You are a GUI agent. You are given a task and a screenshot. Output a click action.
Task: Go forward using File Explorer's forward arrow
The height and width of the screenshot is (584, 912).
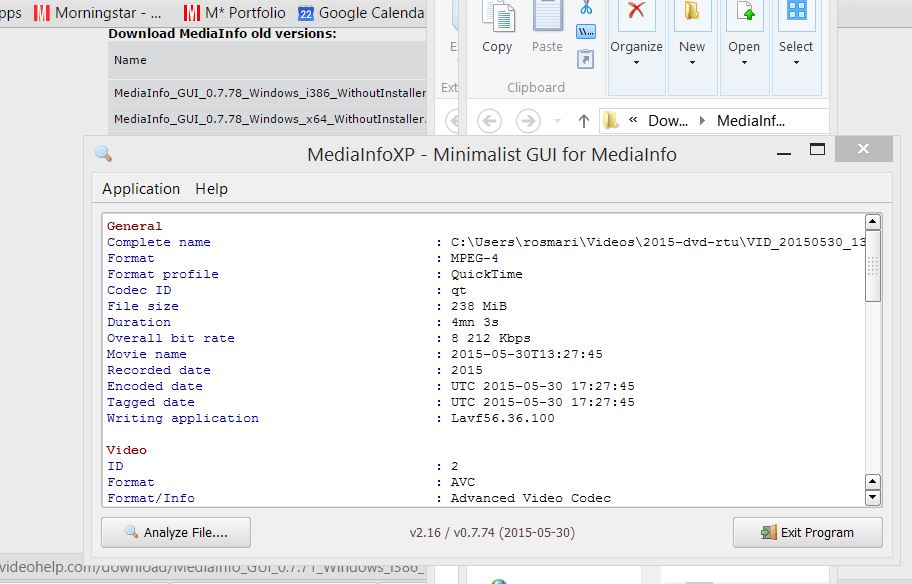[x=528, y=120]
